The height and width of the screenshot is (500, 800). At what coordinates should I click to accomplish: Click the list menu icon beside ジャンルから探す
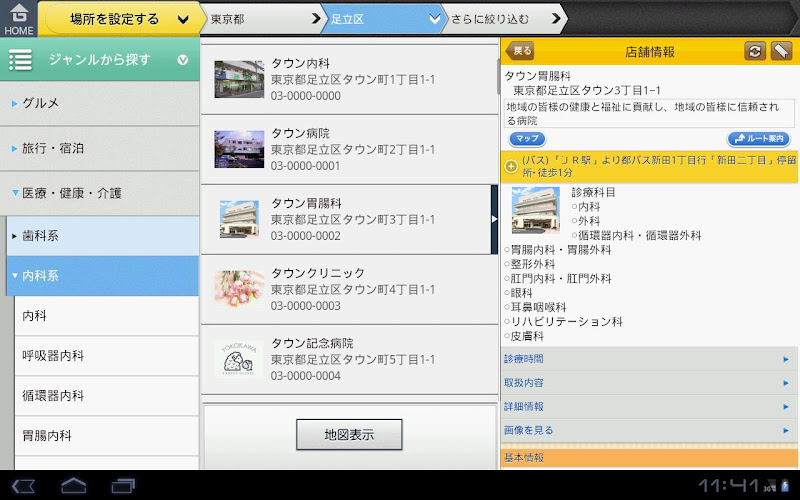click(20, 60)
